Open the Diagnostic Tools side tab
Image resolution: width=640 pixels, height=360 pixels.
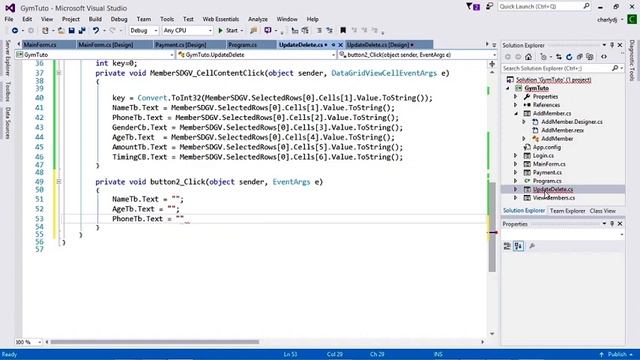pyautogui.click(x=632, y=60)
